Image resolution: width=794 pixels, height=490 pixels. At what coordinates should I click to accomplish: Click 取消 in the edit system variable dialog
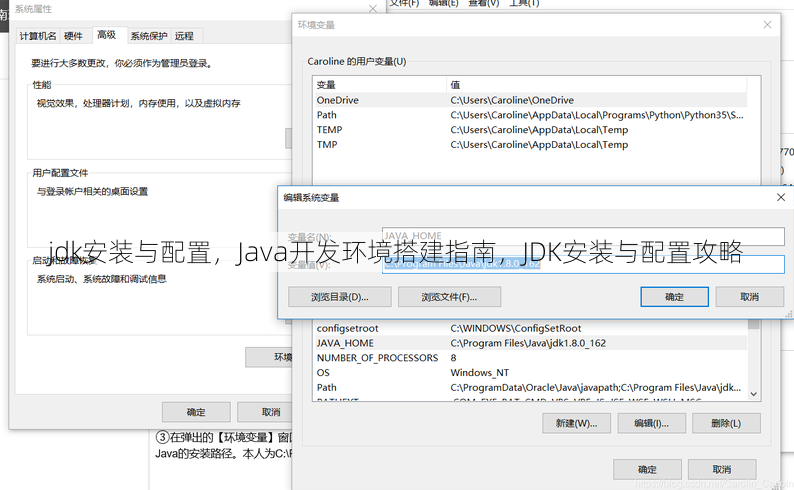[x=749, y=297]
